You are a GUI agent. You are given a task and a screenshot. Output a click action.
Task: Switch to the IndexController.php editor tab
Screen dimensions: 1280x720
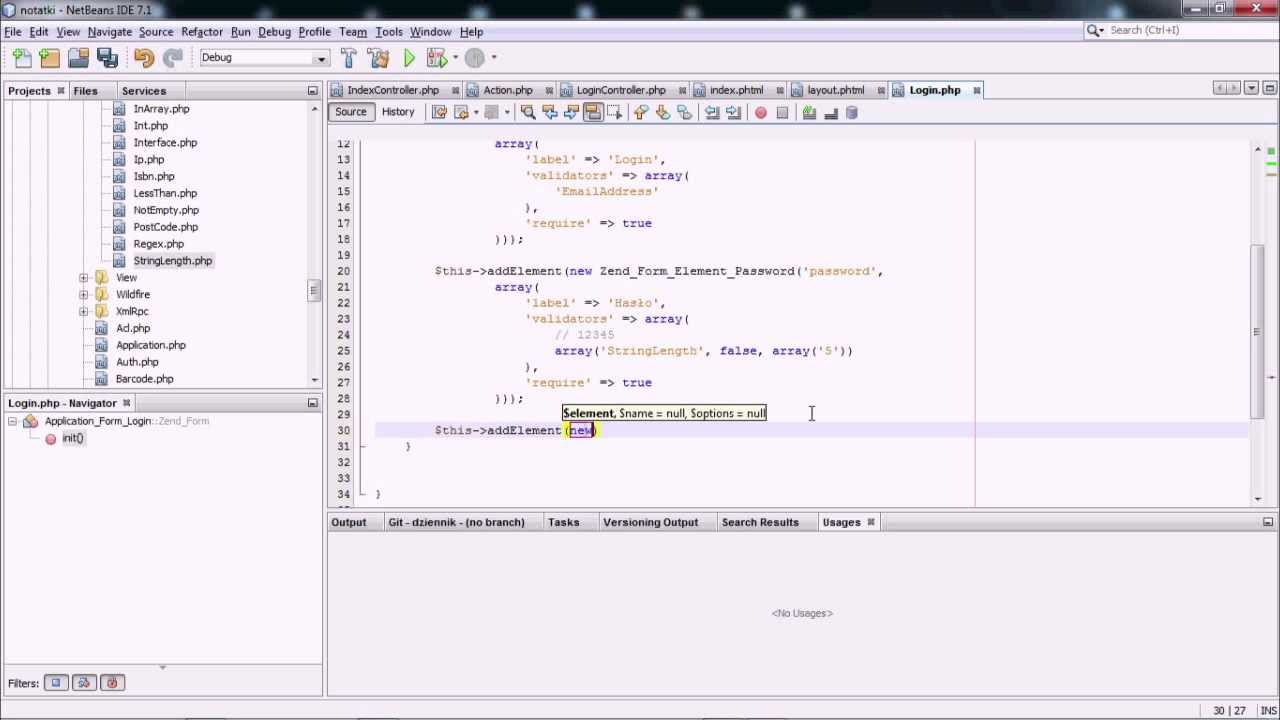pos(392,90)
